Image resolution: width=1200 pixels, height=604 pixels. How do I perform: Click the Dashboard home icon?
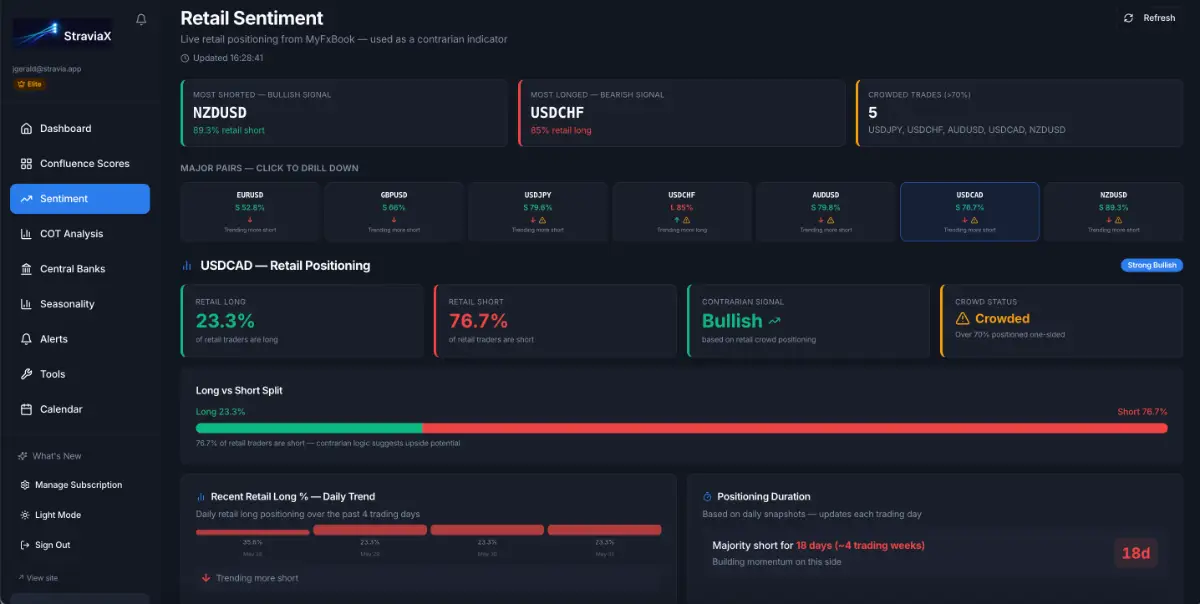pos(26,128)
